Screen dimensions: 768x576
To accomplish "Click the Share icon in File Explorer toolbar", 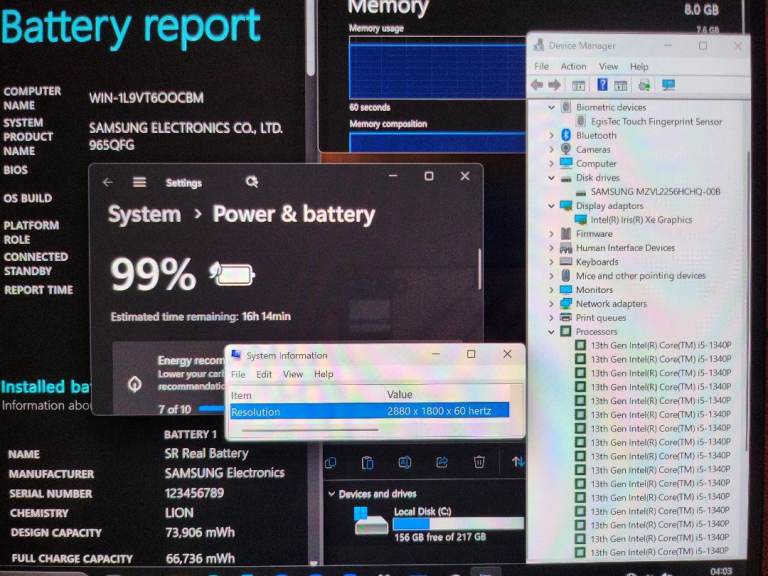I will 441,462.
